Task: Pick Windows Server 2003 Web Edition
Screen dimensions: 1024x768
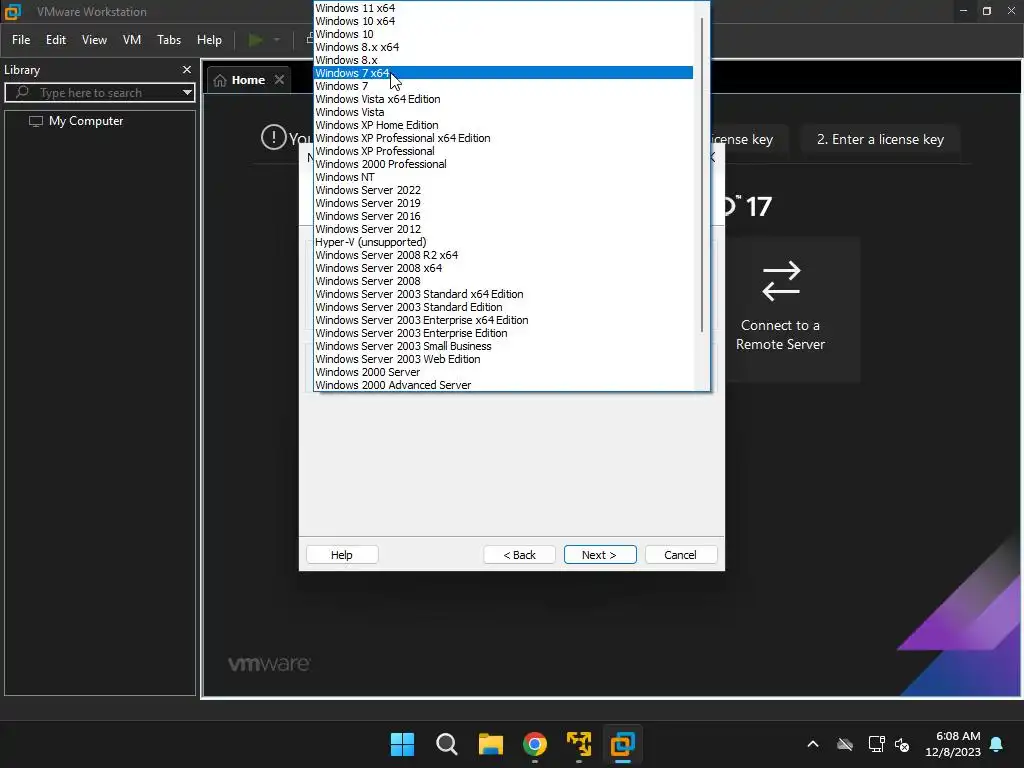Action: tap(503, 359)
